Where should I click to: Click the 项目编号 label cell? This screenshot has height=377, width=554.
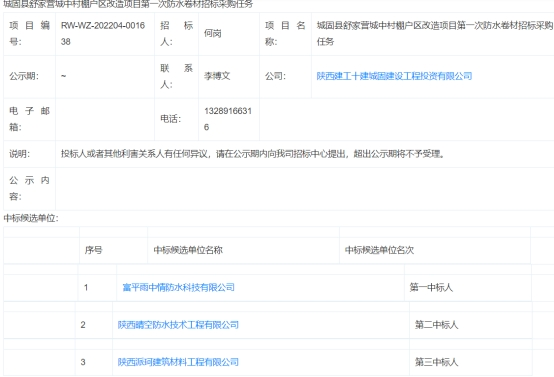pyautogui.click(x=29, y=34)
